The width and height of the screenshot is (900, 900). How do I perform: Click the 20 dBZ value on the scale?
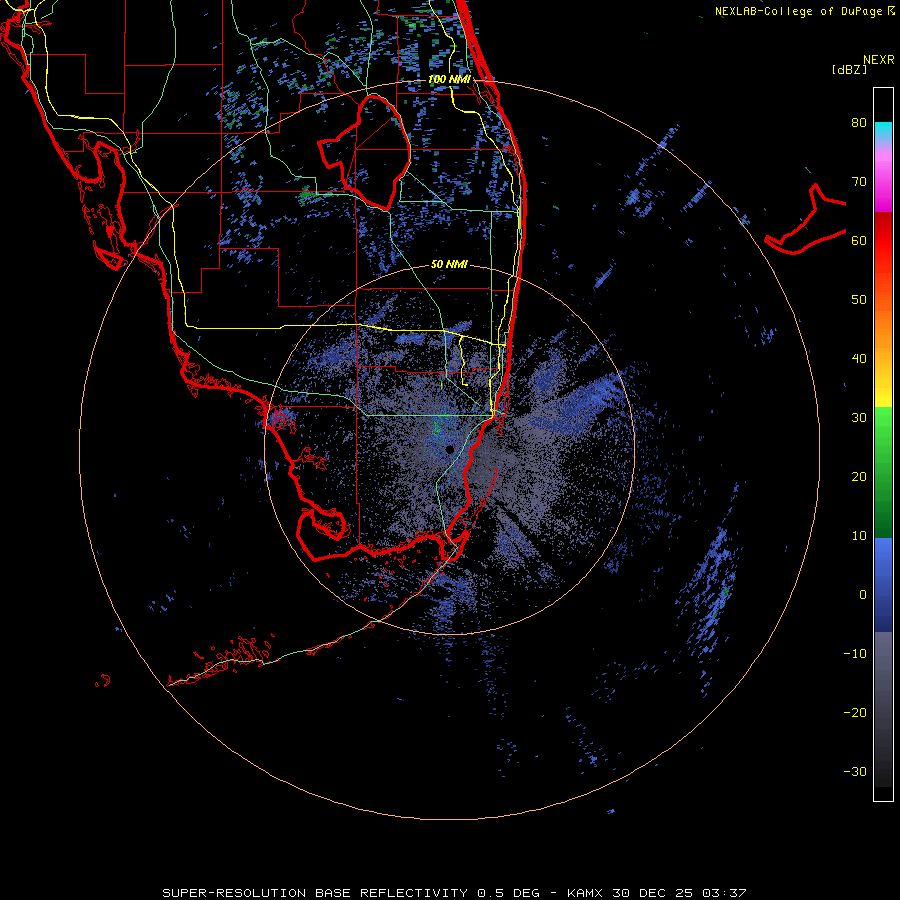[859, 477]
